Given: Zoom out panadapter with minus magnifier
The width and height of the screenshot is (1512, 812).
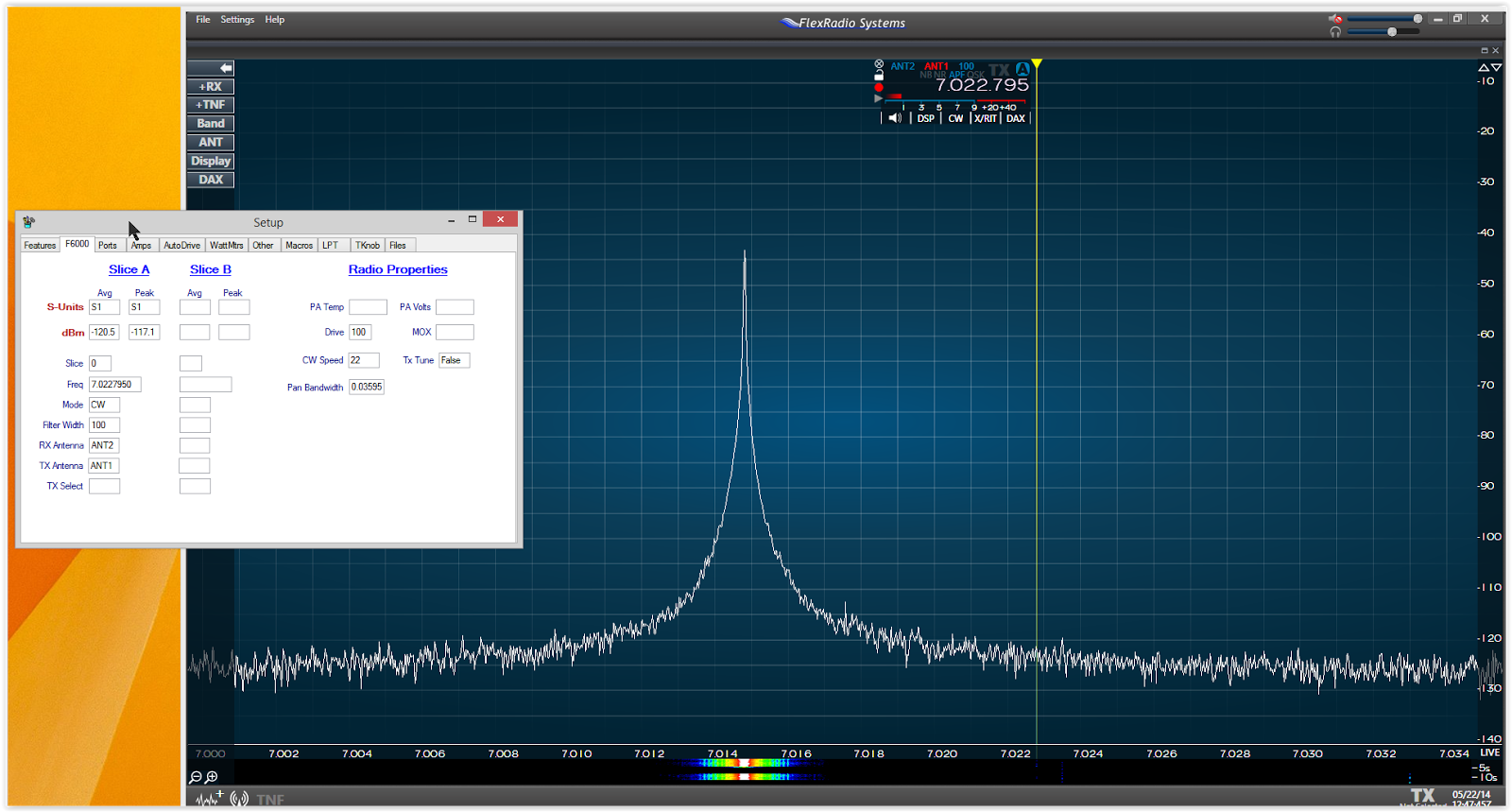Looking at the screenshot, I should 196,777.
